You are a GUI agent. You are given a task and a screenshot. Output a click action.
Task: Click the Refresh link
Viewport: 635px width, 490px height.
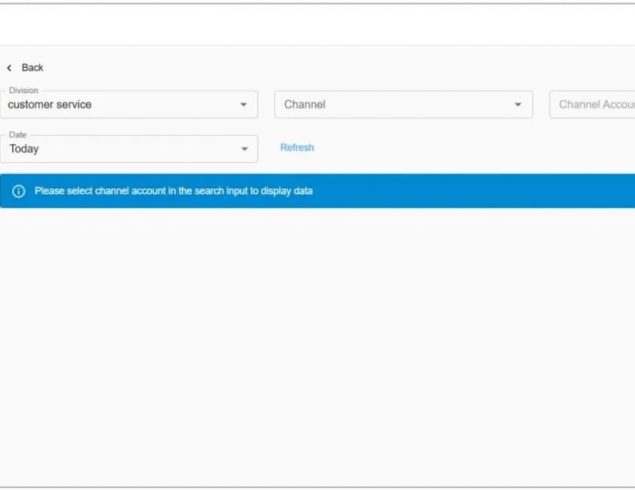tap(297, 148)
